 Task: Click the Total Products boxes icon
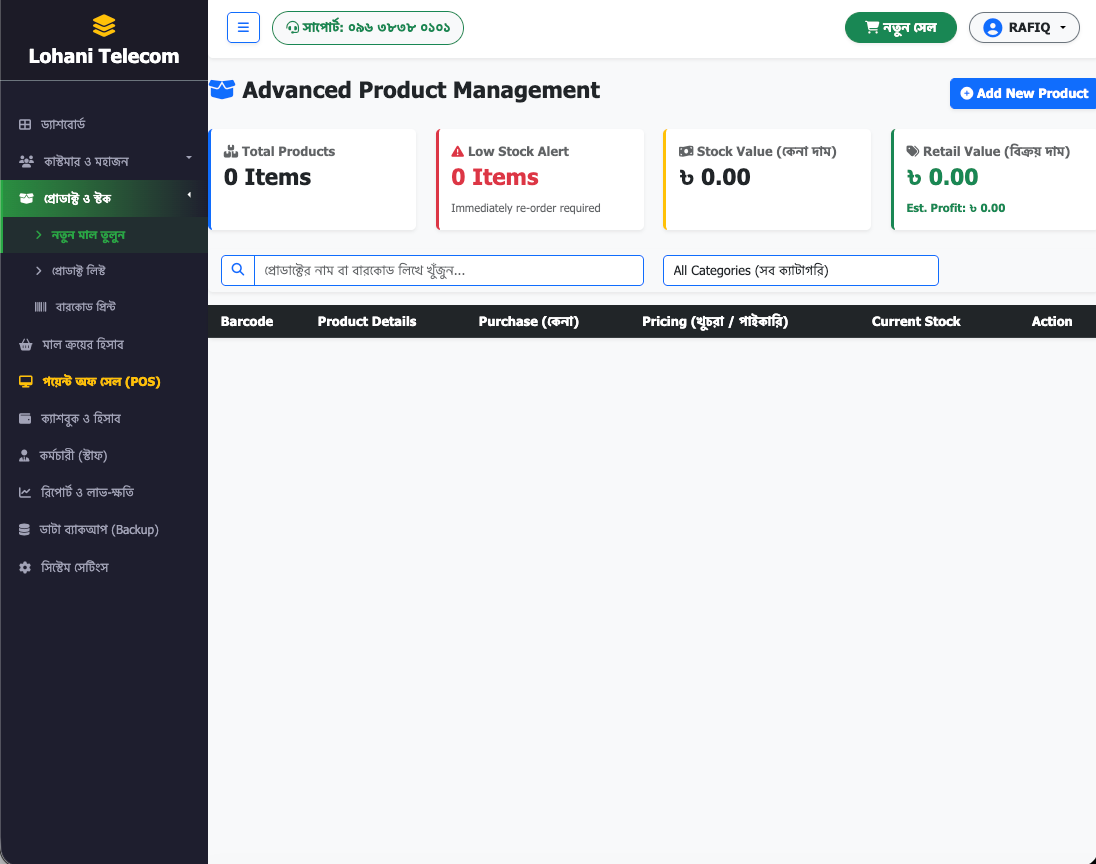tap(231, 151)
